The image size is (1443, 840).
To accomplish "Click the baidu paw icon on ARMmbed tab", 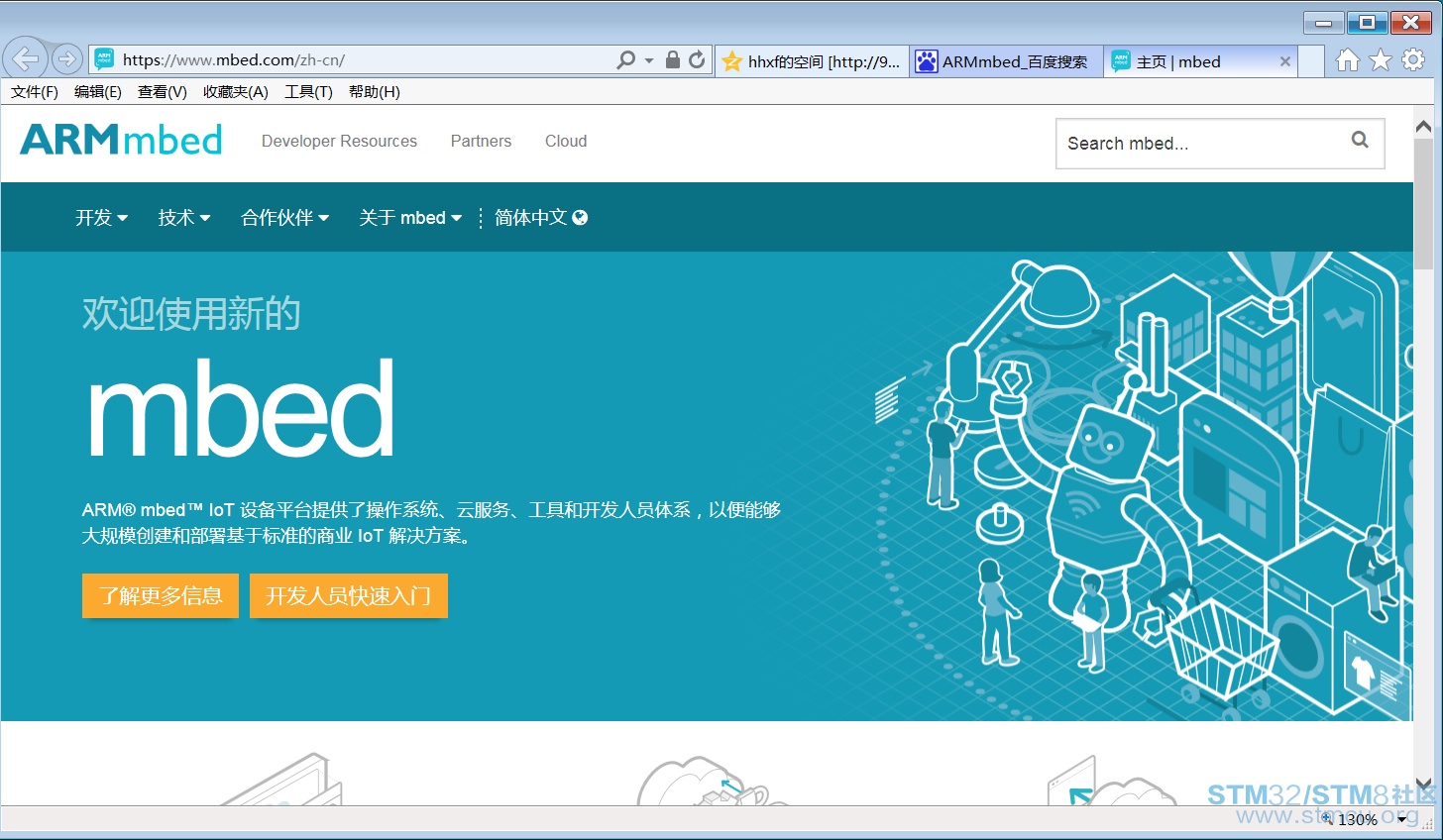I will point(926,61).
